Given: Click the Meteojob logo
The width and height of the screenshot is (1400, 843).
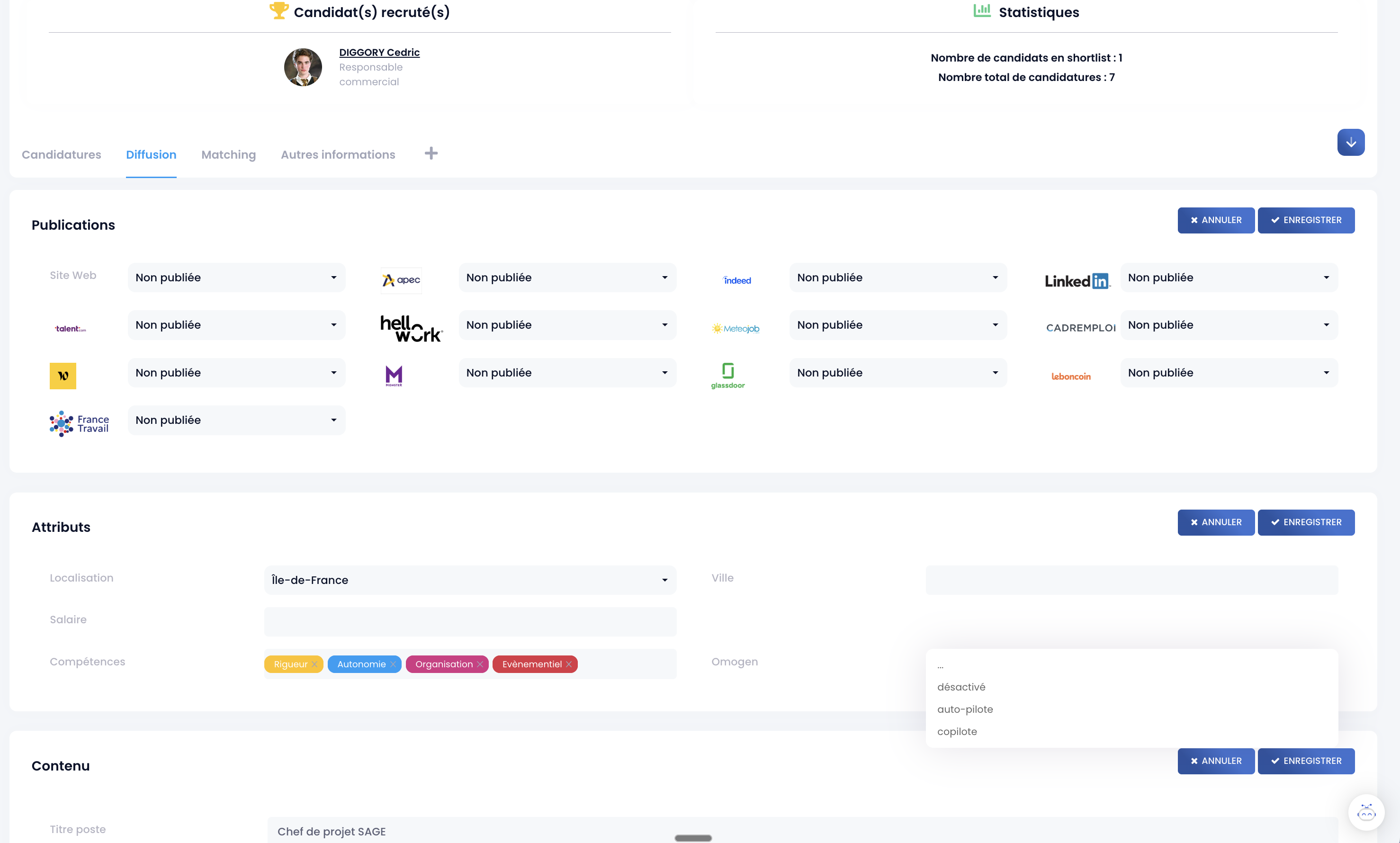Looking at the screenshot, I should click(x=736, y=328).
